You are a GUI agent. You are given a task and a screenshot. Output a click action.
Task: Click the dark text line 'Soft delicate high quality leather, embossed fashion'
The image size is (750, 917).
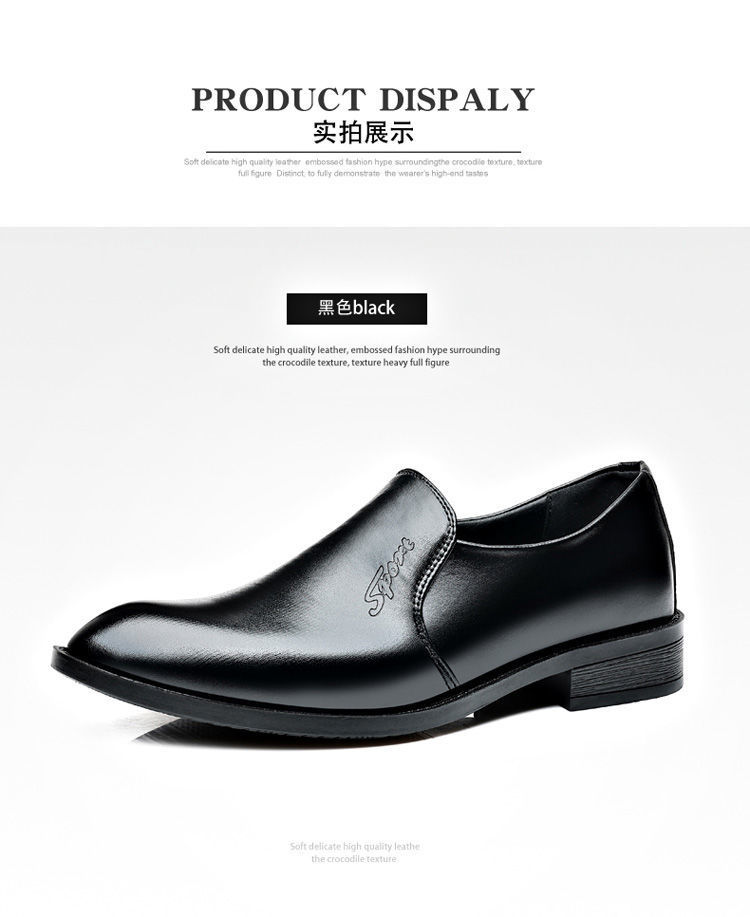[357, 350]
